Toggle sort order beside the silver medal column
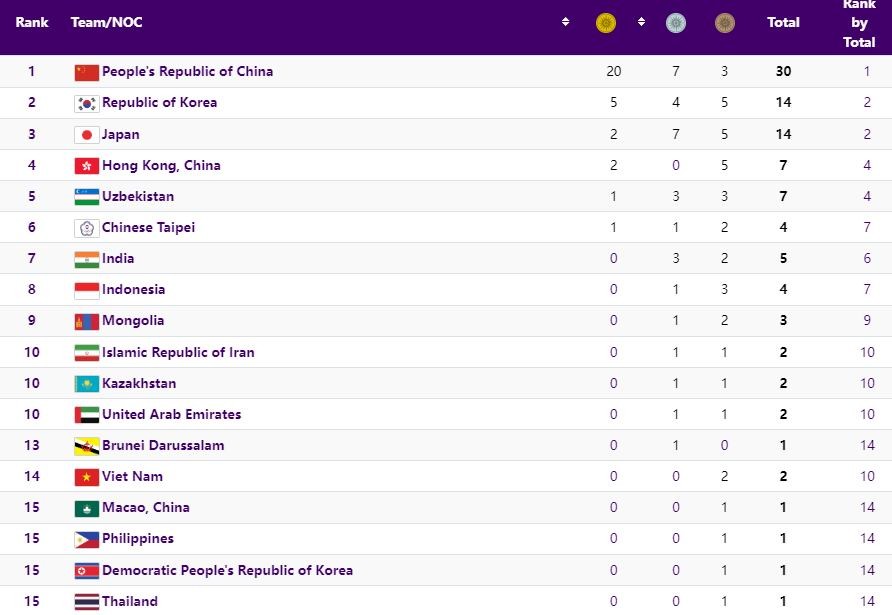This screenshot has width=892, height=615. [x=641, y=22]
